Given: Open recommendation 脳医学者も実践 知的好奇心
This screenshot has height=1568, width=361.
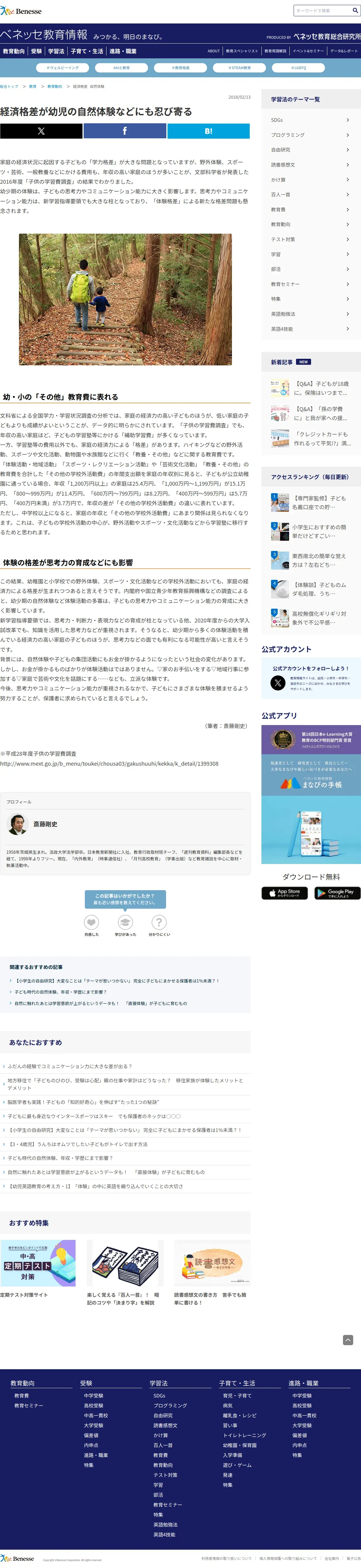Looking at the screenshot, I should 83,1102.
